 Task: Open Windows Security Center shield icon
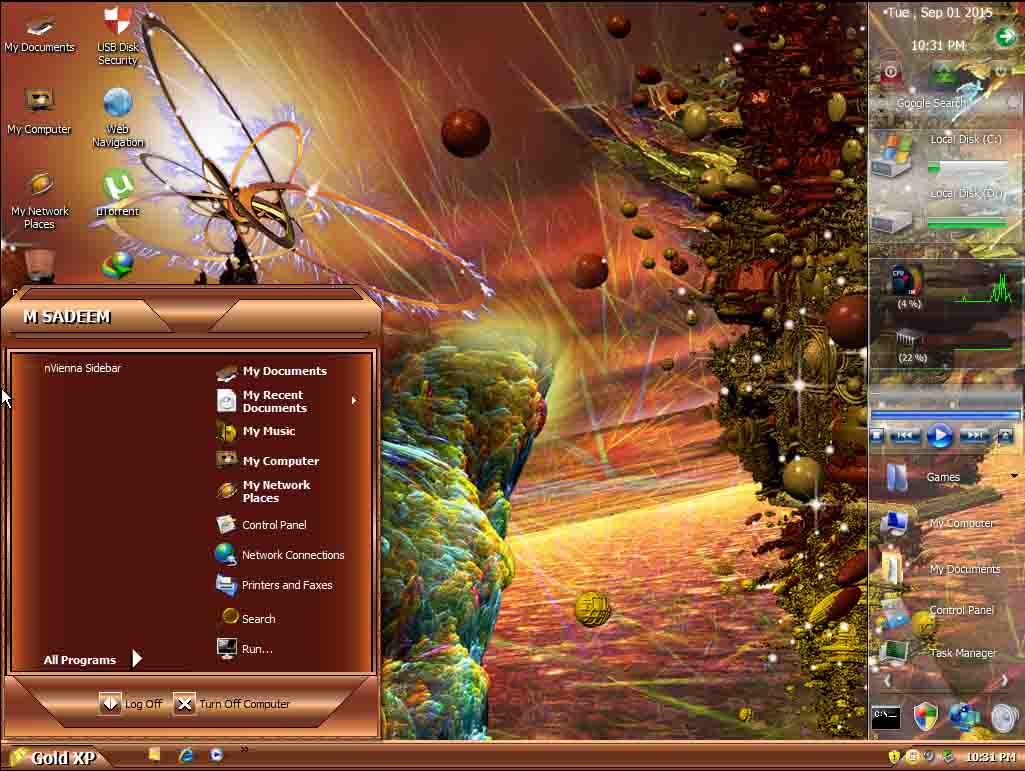tap(925, 717)
